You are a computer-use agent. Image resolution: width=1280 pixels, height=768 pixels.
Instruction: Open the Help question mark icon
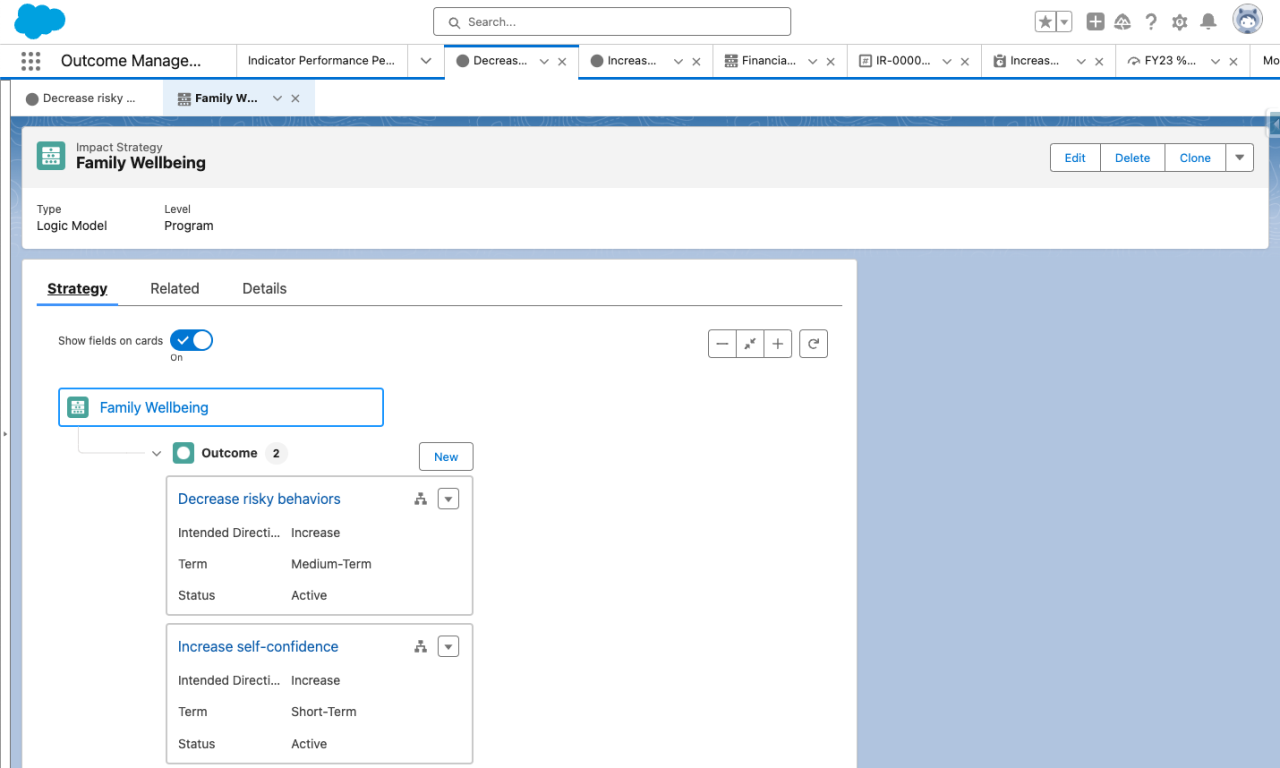pos(1151,22)
